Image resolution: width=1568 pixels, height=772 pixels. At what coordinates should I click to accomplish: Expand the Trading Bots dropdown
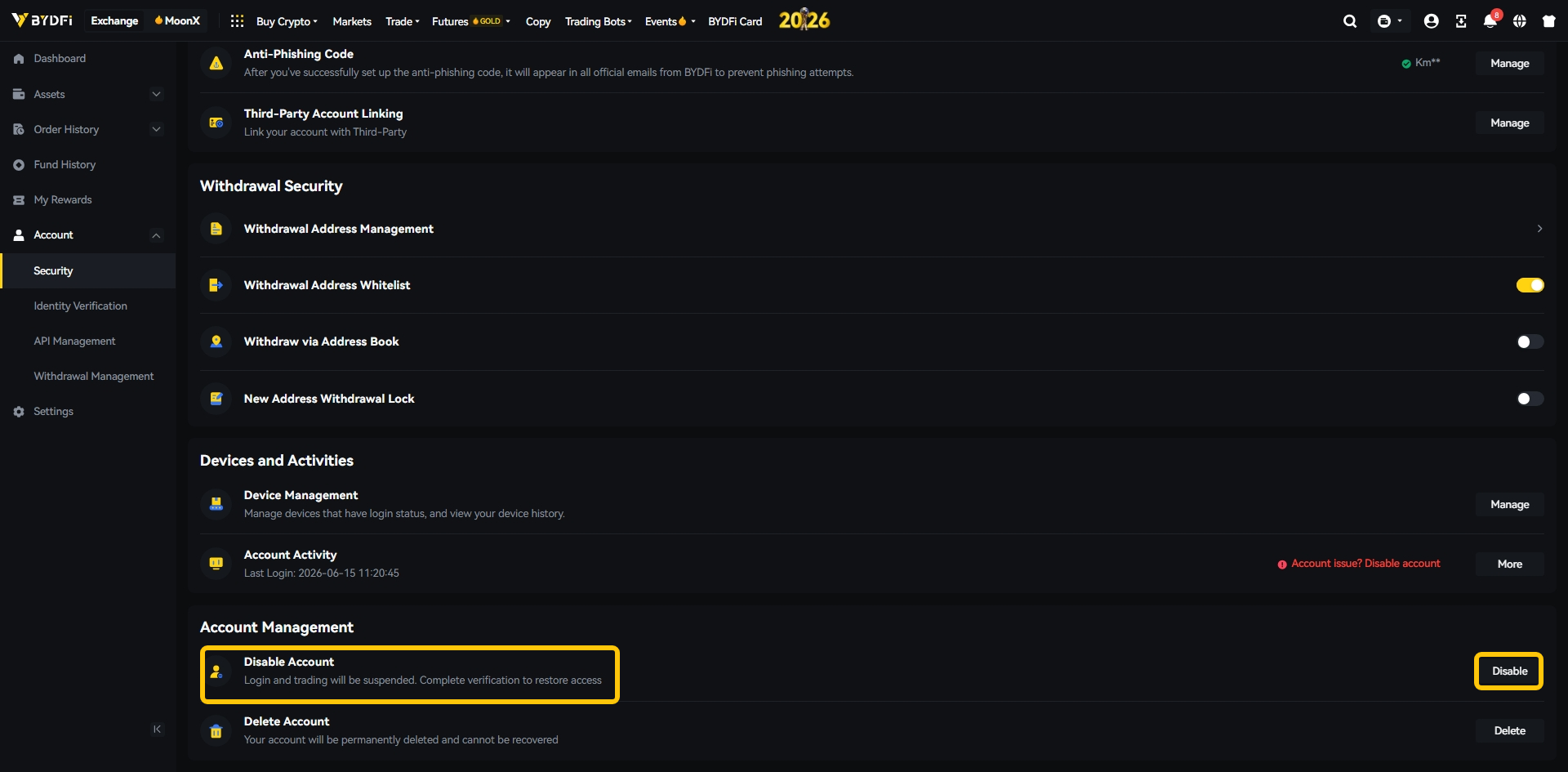click(x=599, y=21)
